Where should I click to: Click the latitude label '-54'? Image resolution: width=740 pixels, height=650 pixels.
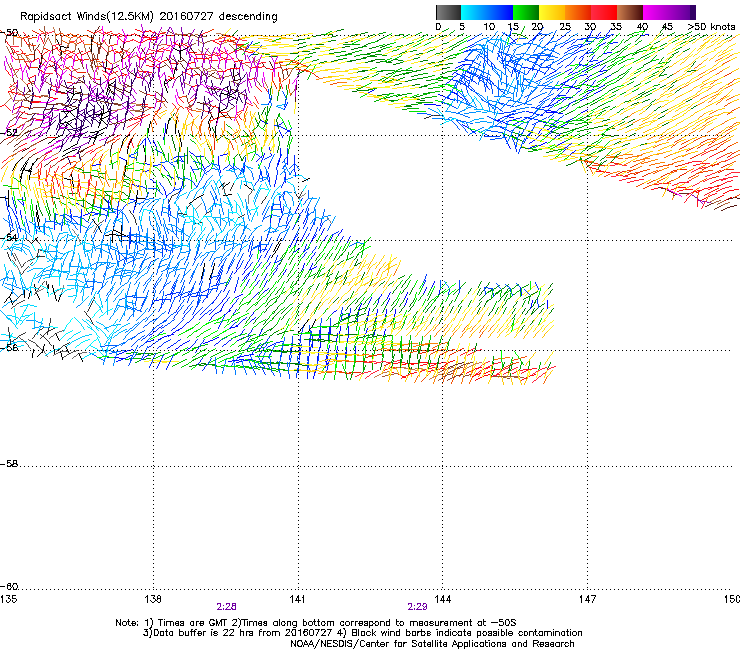click(x=9, y=237)
